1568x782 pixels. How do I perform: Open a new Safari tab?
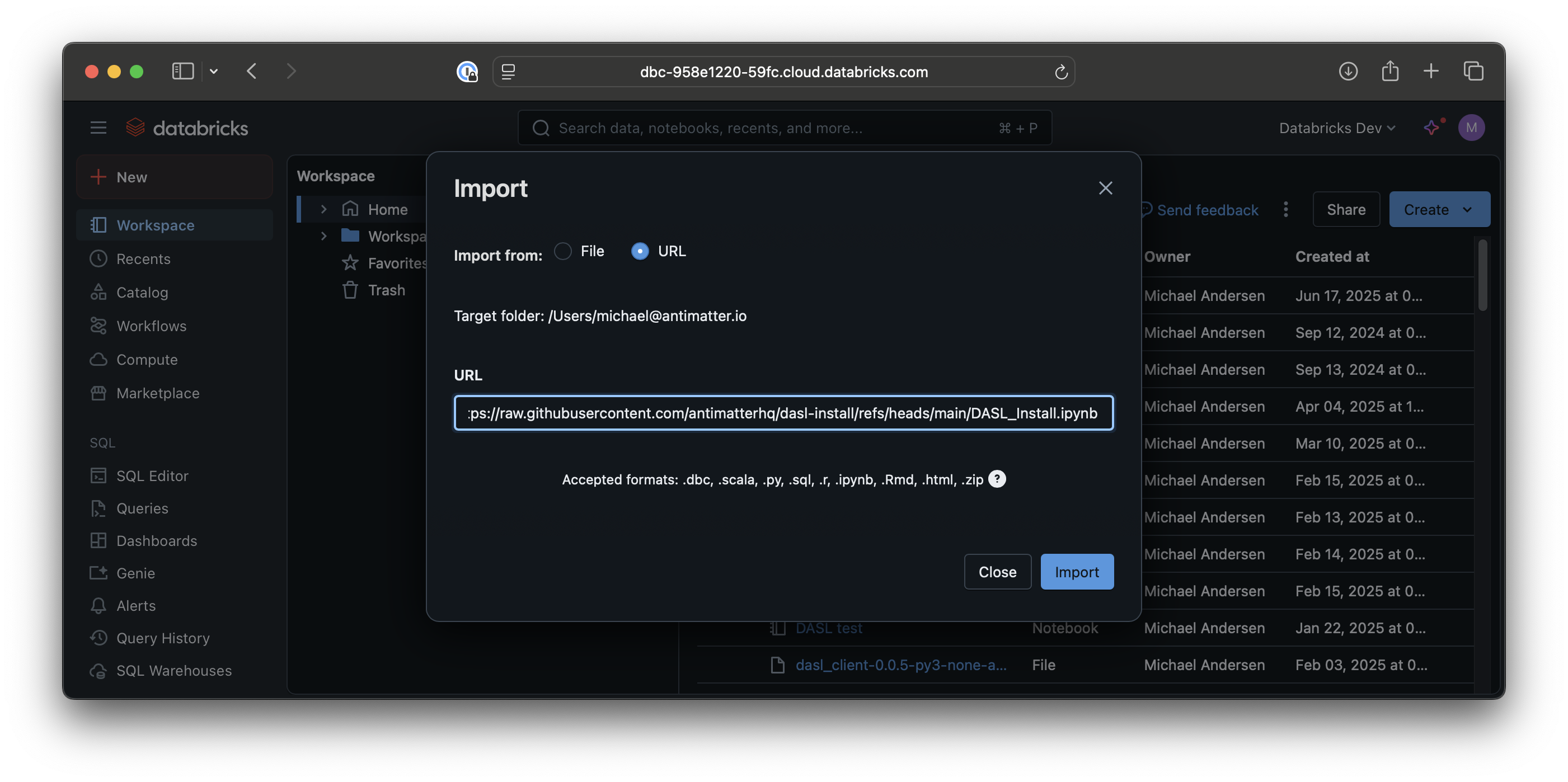pyautogui.click(x=1431, y=72)
